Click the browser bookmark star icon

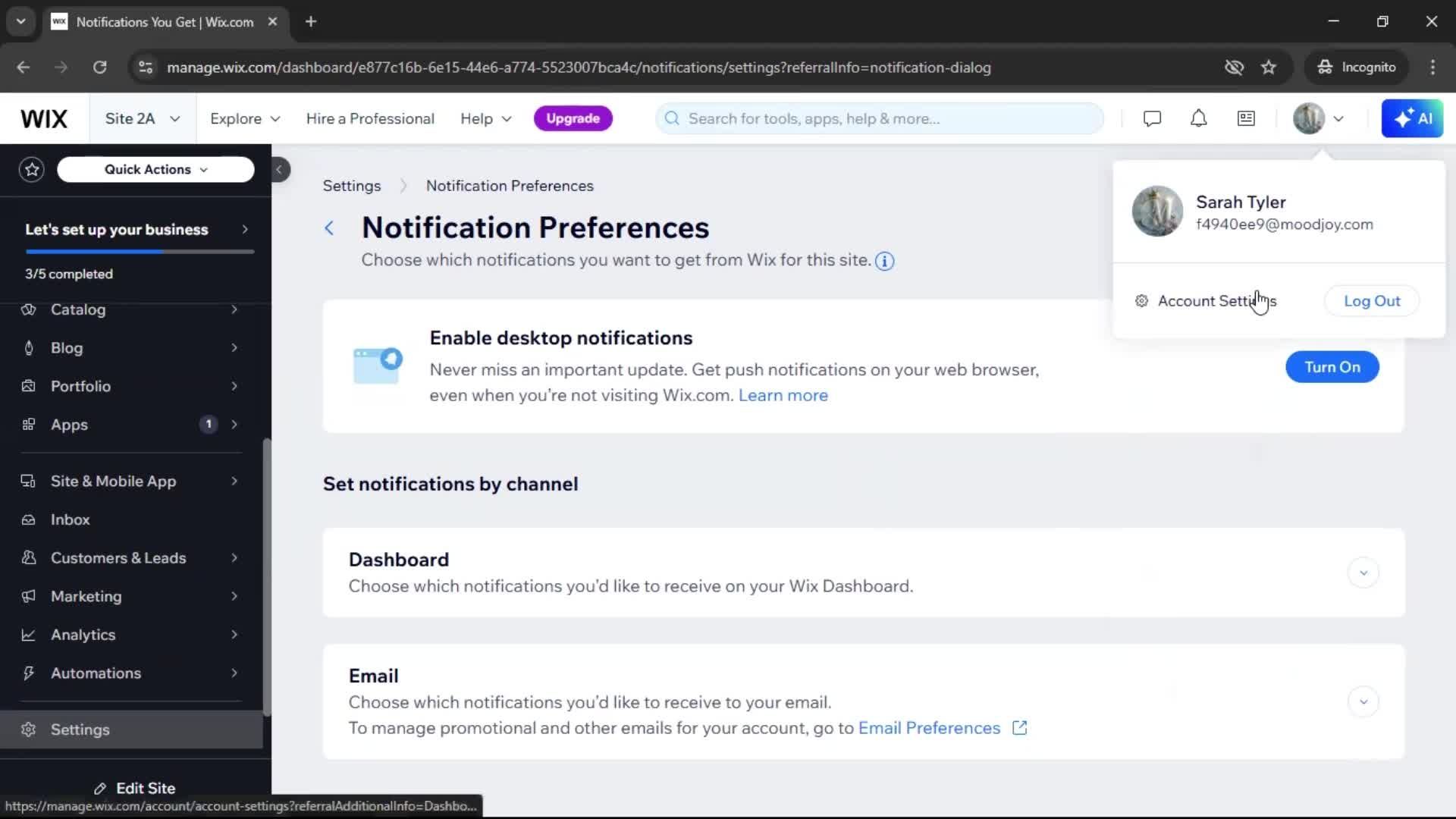point(1269,67)
